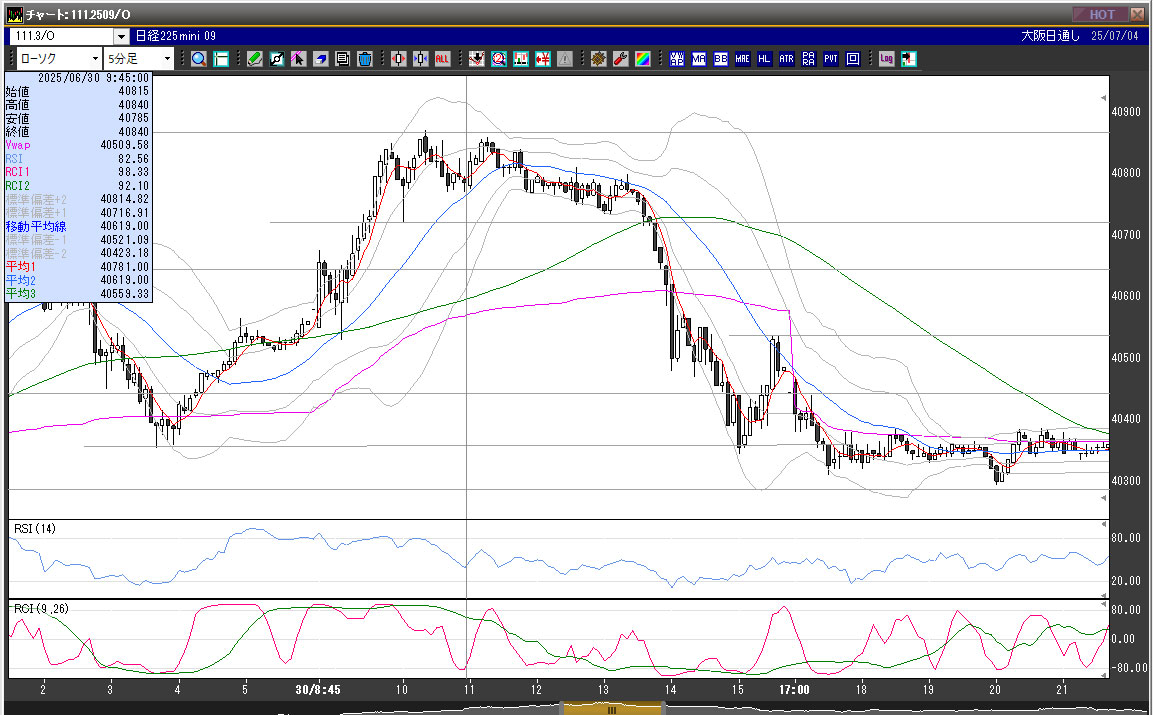The width and height of the screenshot is (1153, 715).
Task: Click the copy drawings icon
Action: click(342, 59)
